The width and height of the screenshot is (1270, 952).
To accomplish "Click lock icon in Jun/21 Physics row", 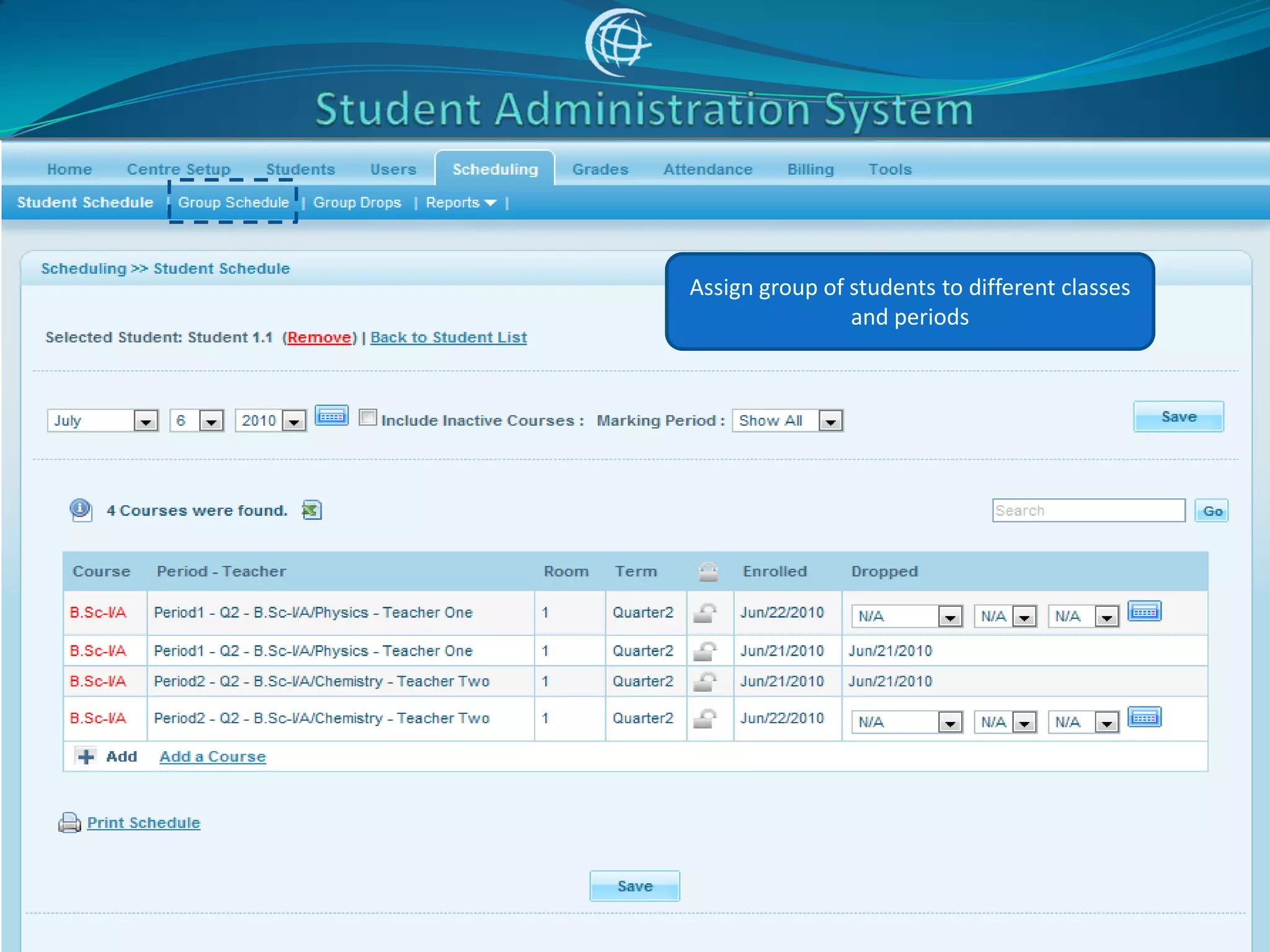I will (x=705, y=651).
